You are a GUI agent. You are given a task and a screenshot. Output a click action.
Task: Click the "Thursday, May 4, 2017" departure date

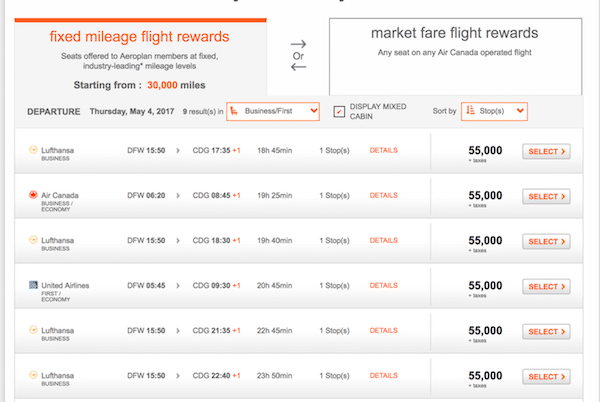pyautogui.click(x=132, y=111)
